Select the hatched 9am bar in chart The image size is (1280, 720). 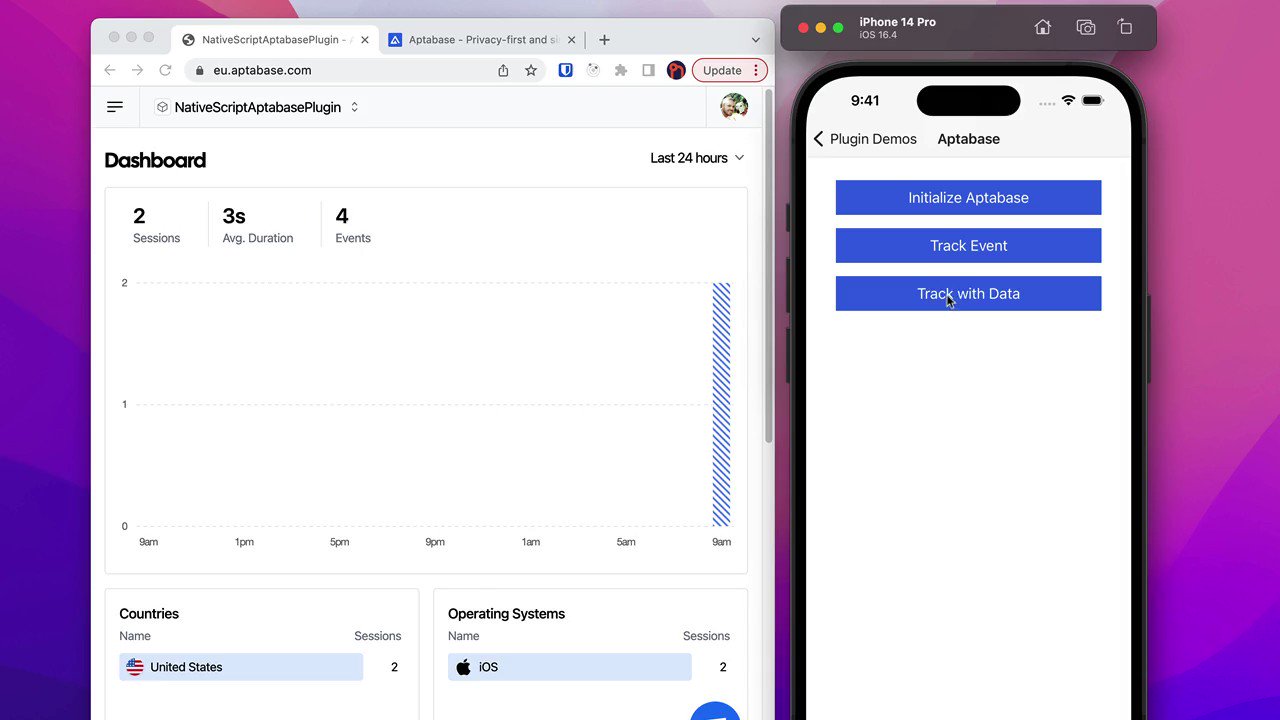pyautogui.click(x=721, y=404)
